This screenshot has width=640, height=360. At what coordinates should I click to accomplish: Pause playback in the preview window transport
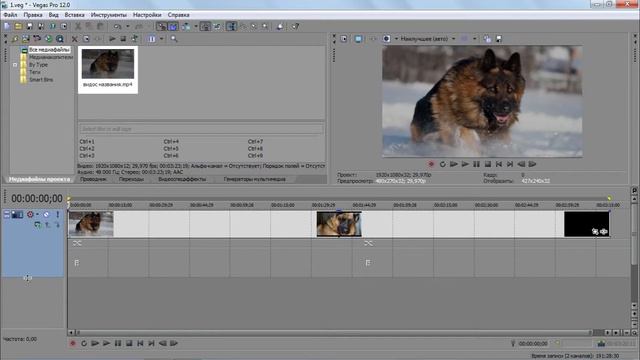tap(476, 164)
